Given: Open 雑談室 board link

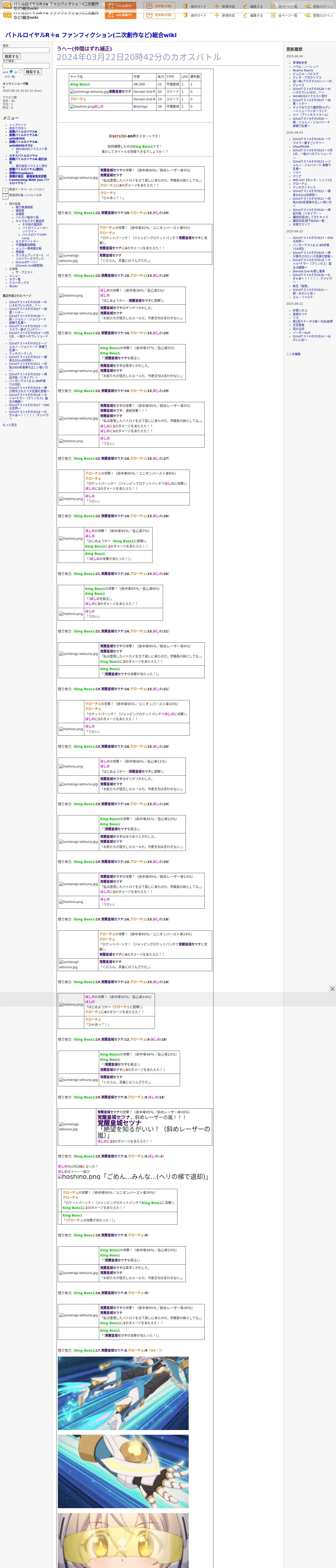Looking at the screenshot, I should coord(20,211).
